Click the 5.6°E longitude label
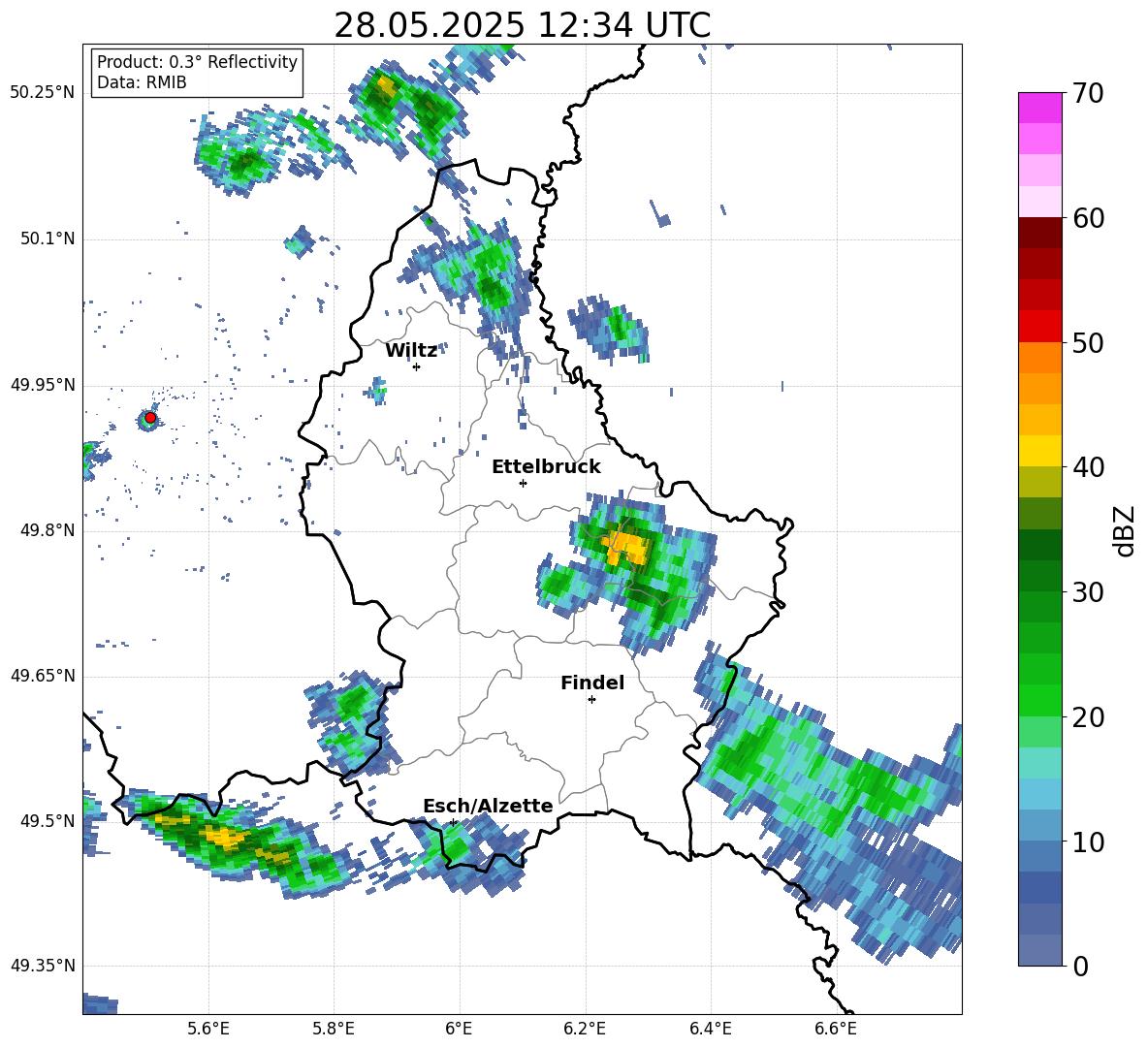The width and height of the screenshot is (1148, 1048). [x=208, y=1029]
